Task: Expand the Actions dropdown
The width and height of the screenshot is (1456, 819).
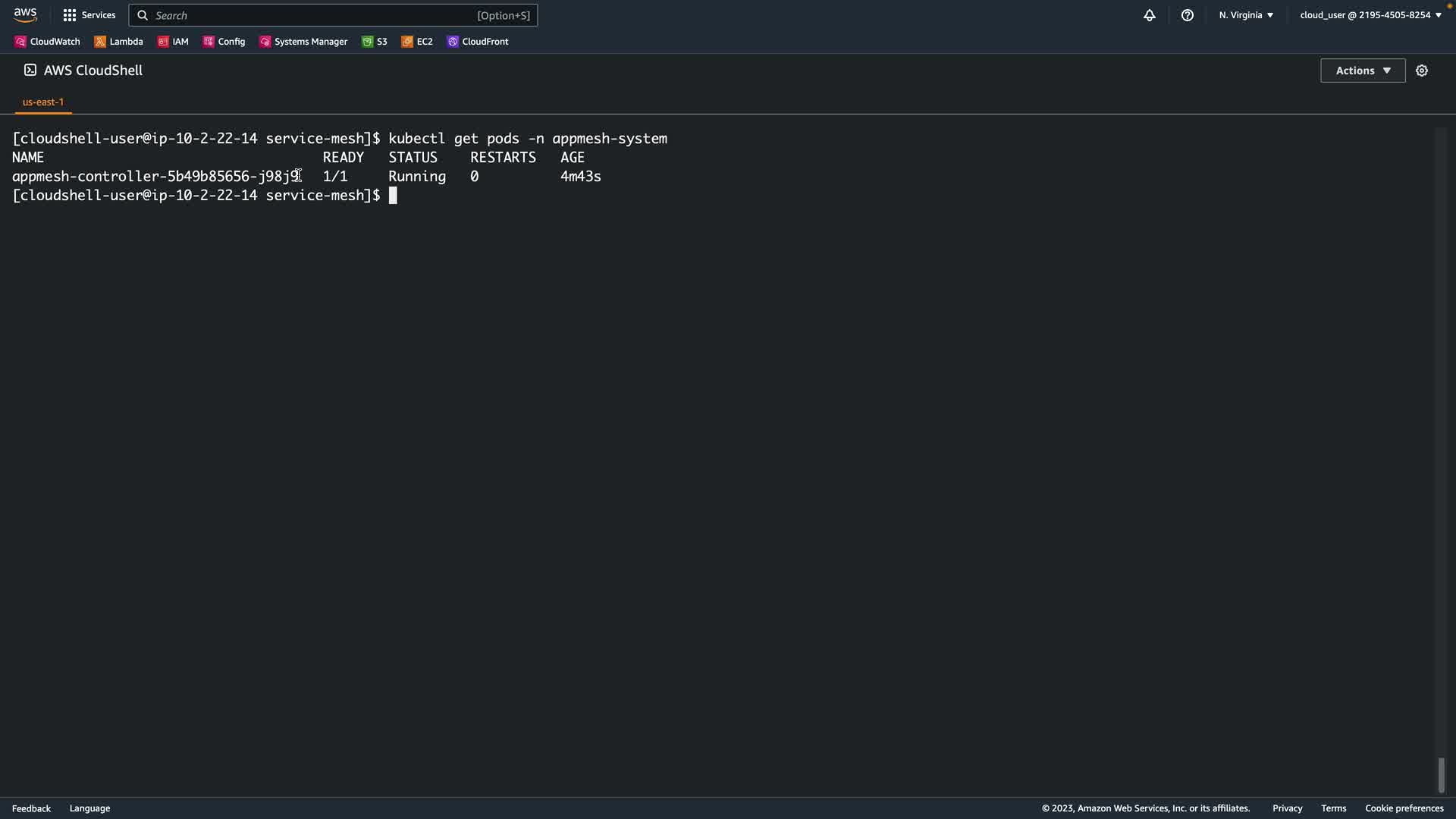Action: tap(1362, 71)
